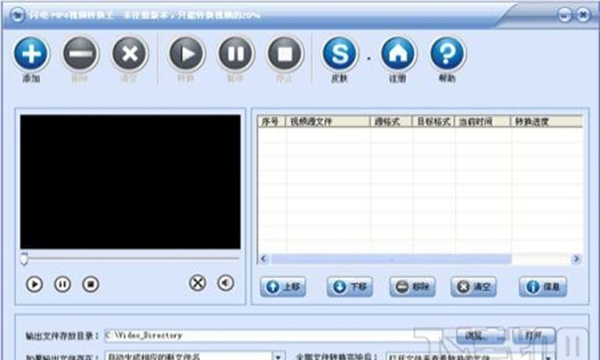Click the output directory path field
This screenshot has width=600, height=360.
click(x=279, y=336)
